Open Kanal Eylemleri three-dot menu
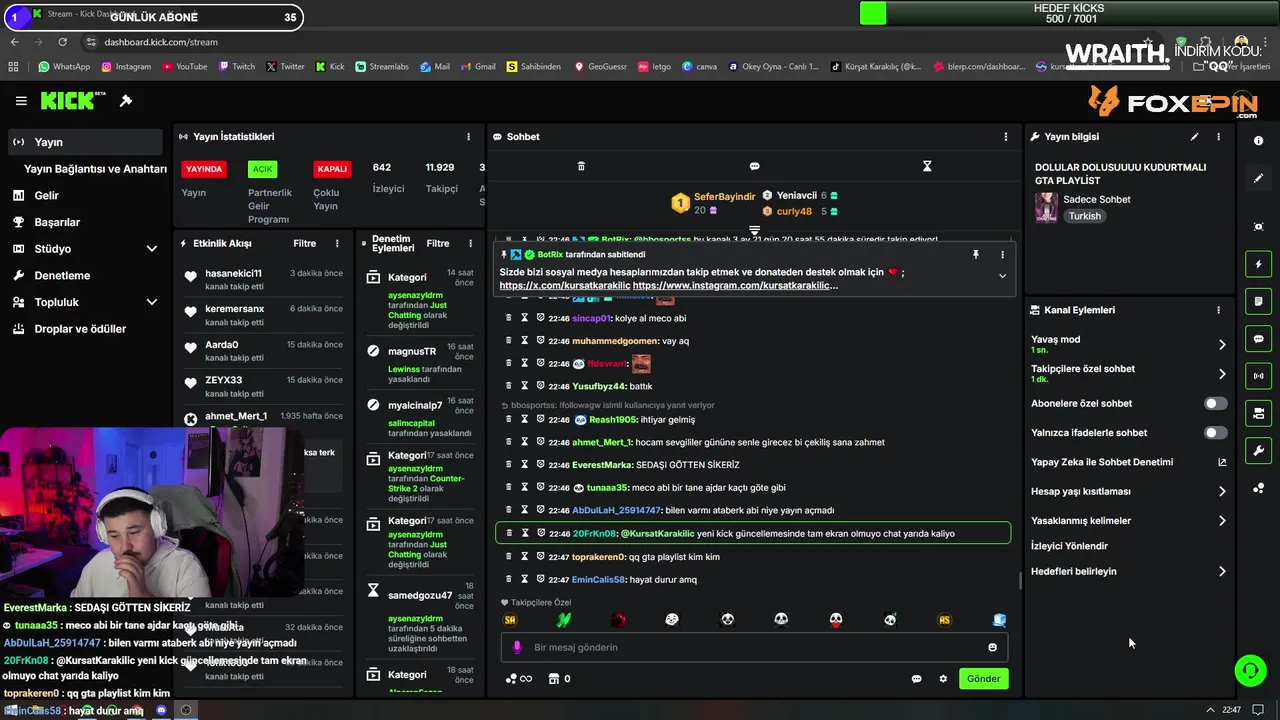This screenshot has width=1280, height=720. coord(1218,310)
